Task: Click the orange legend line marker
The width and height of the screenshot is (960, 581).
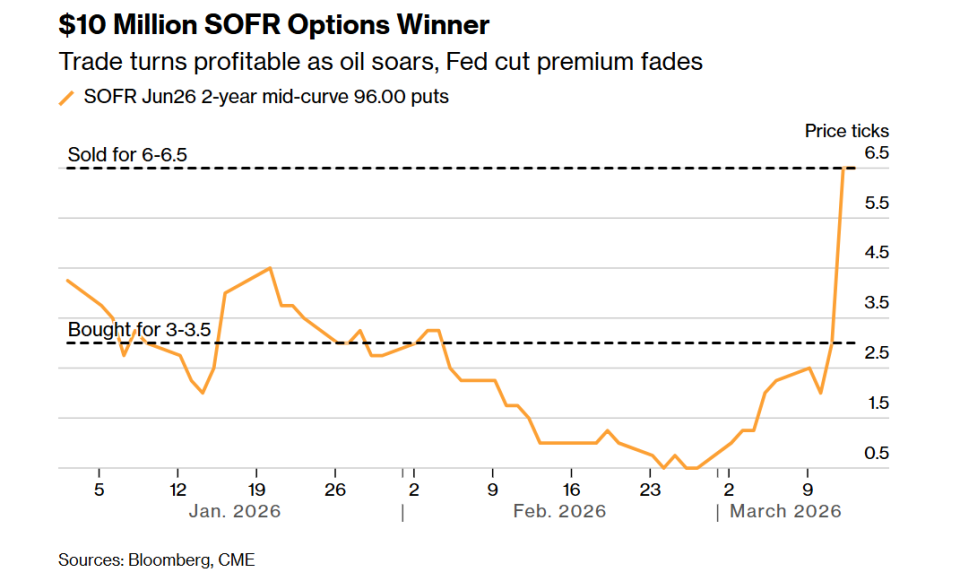Action: pyautogui.click(x=67, y=98)
